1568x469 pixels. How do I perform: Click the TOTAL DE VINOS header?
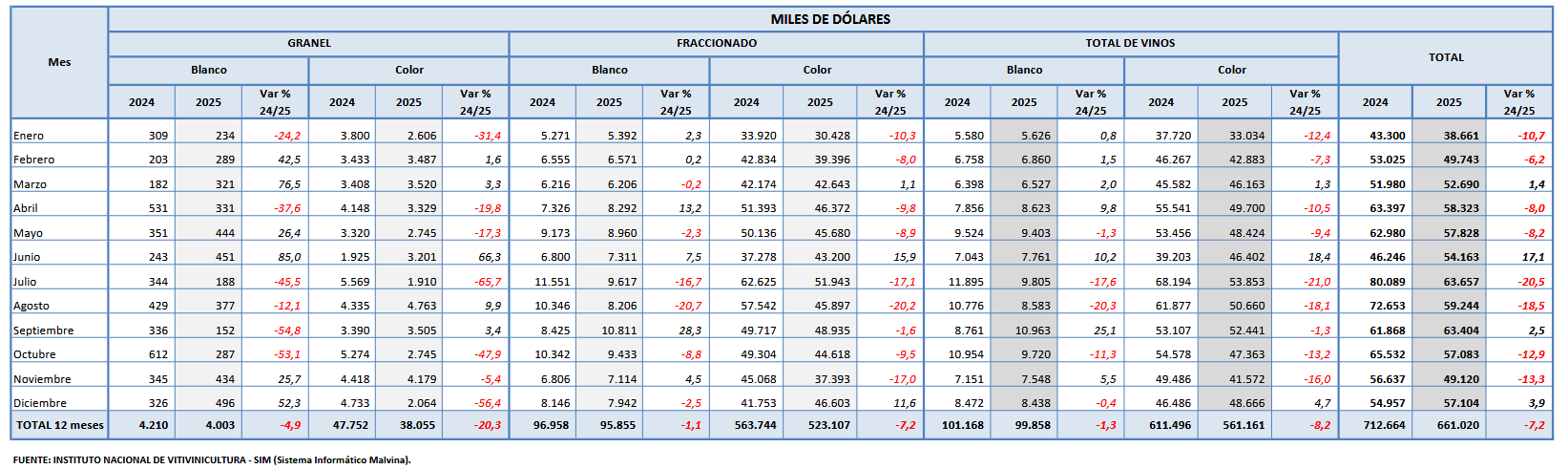point(1130,43)
